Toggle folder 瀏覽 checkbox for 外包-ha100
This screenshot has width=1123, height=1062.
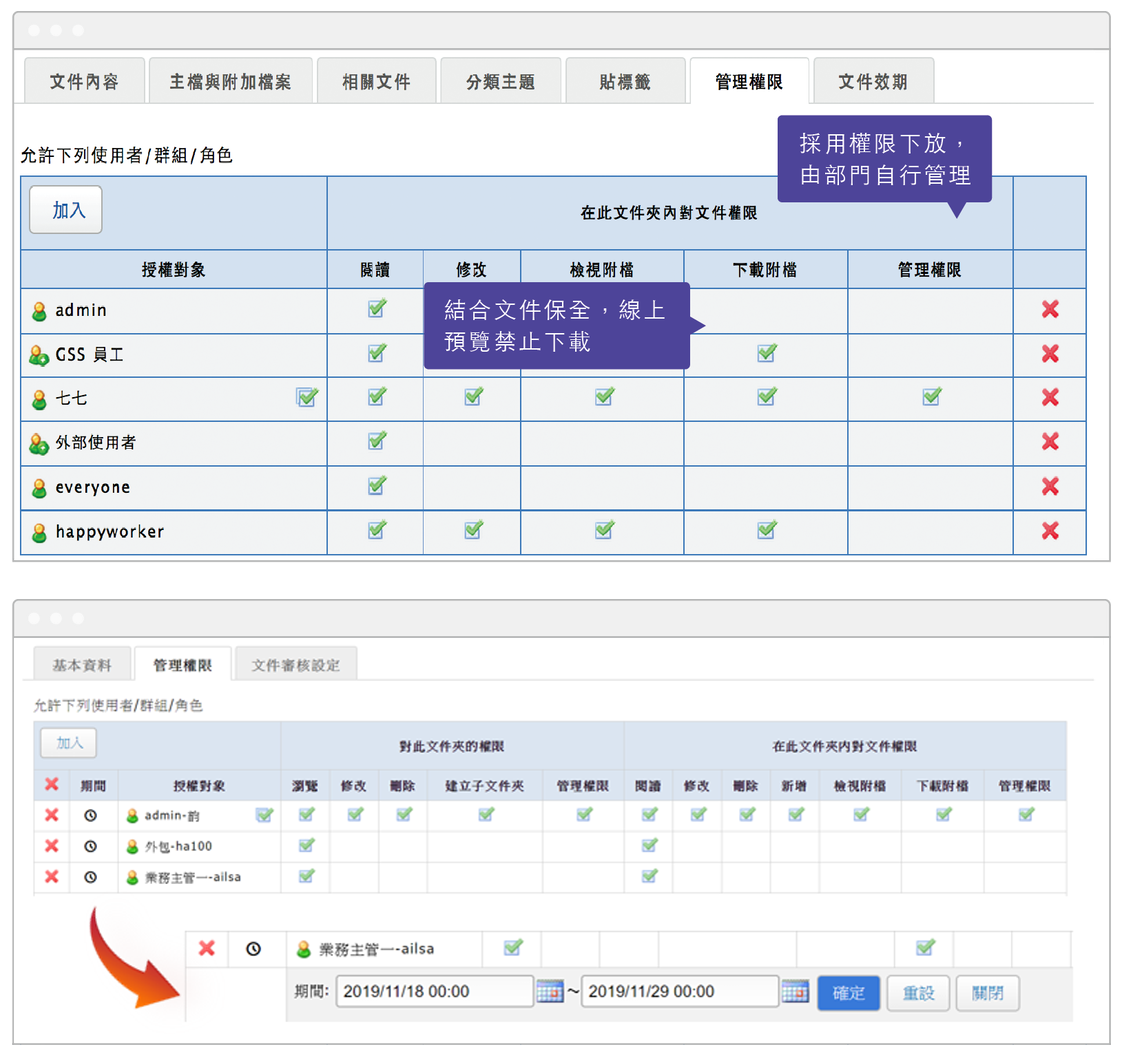click(307, 845)
